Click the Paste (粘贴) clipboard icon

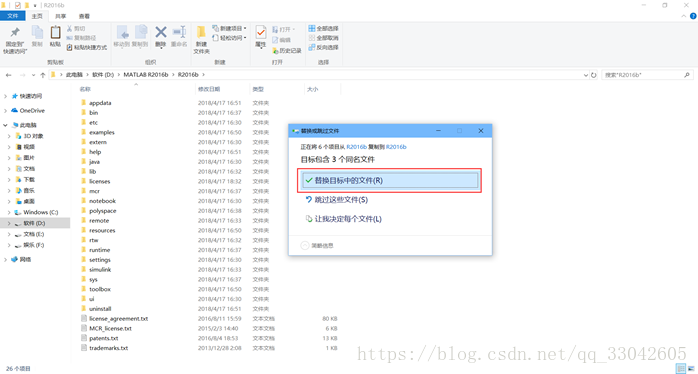coord(55,33)
